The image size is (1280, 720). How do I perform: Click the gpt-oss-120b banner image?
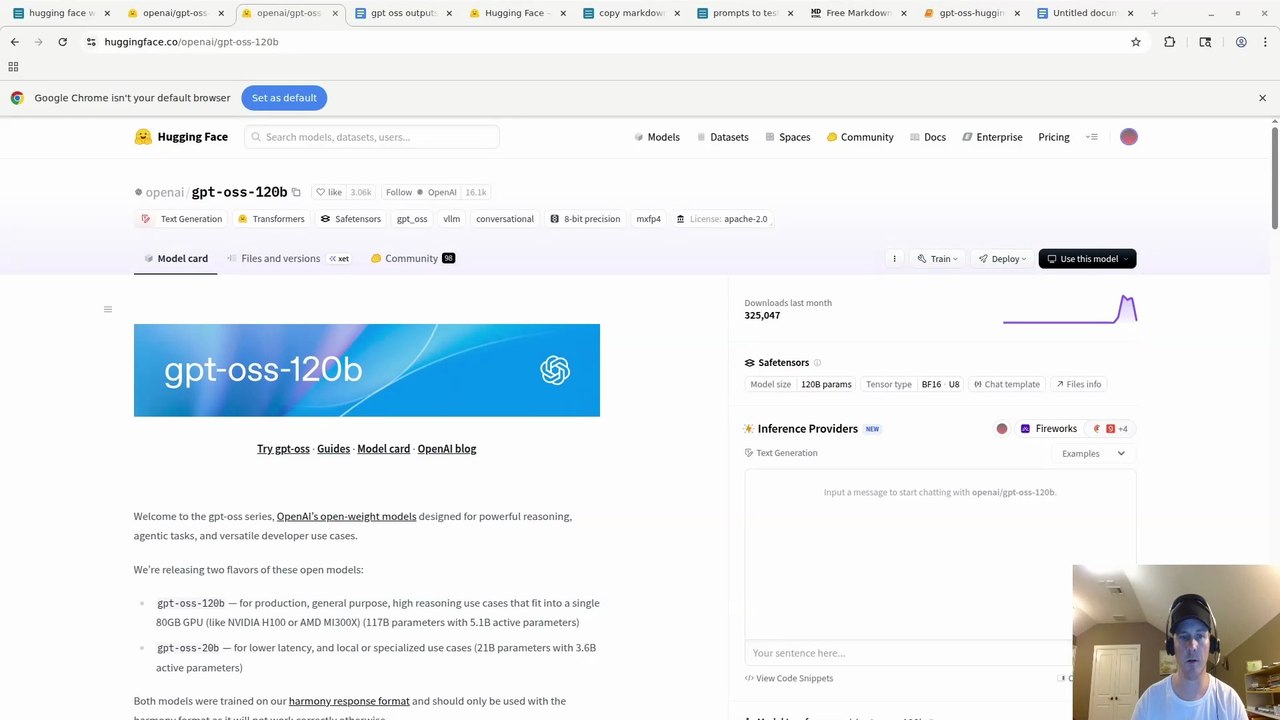(x=367, y=370)
